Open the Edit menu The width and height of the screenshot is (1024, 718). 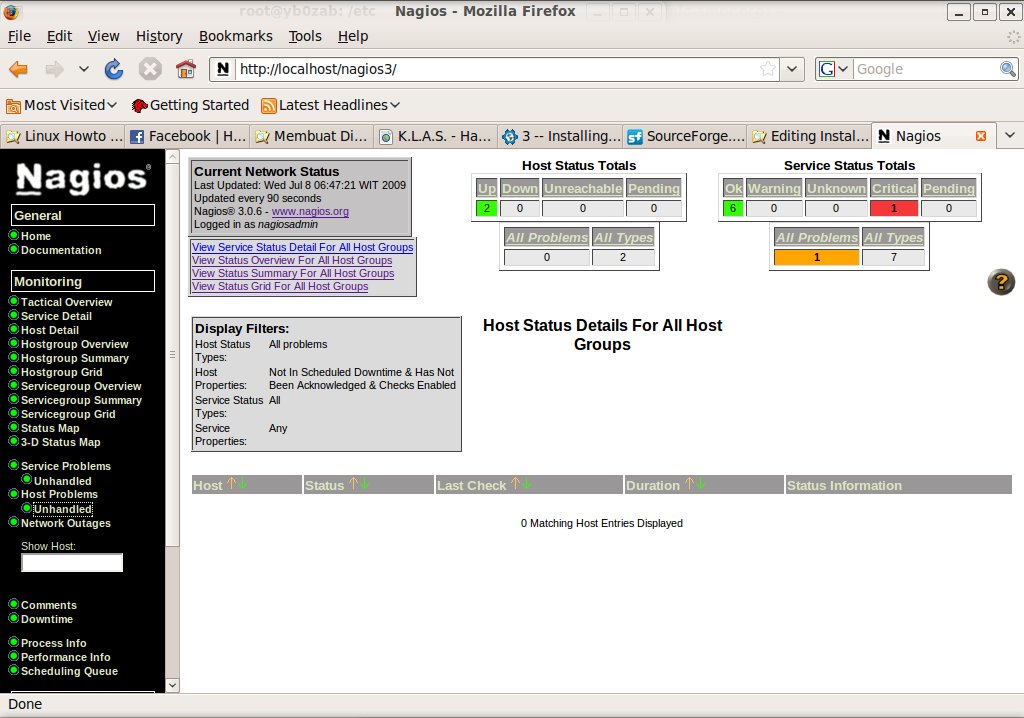59,36
